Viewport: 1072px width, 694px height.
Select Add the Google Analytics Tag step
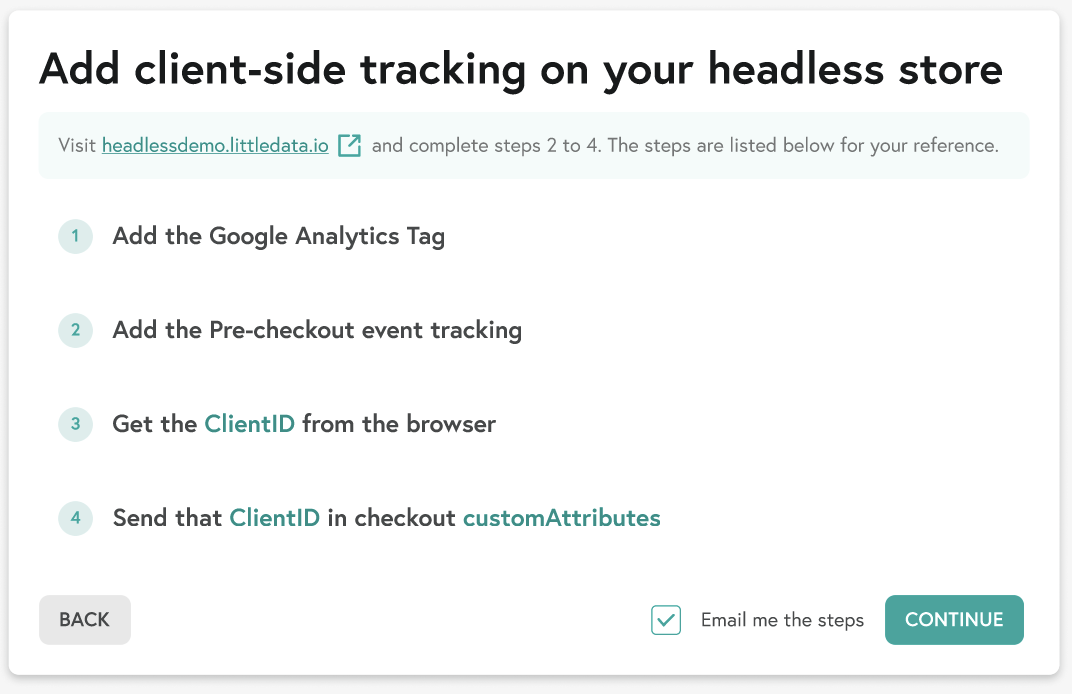tap(278, 237)
